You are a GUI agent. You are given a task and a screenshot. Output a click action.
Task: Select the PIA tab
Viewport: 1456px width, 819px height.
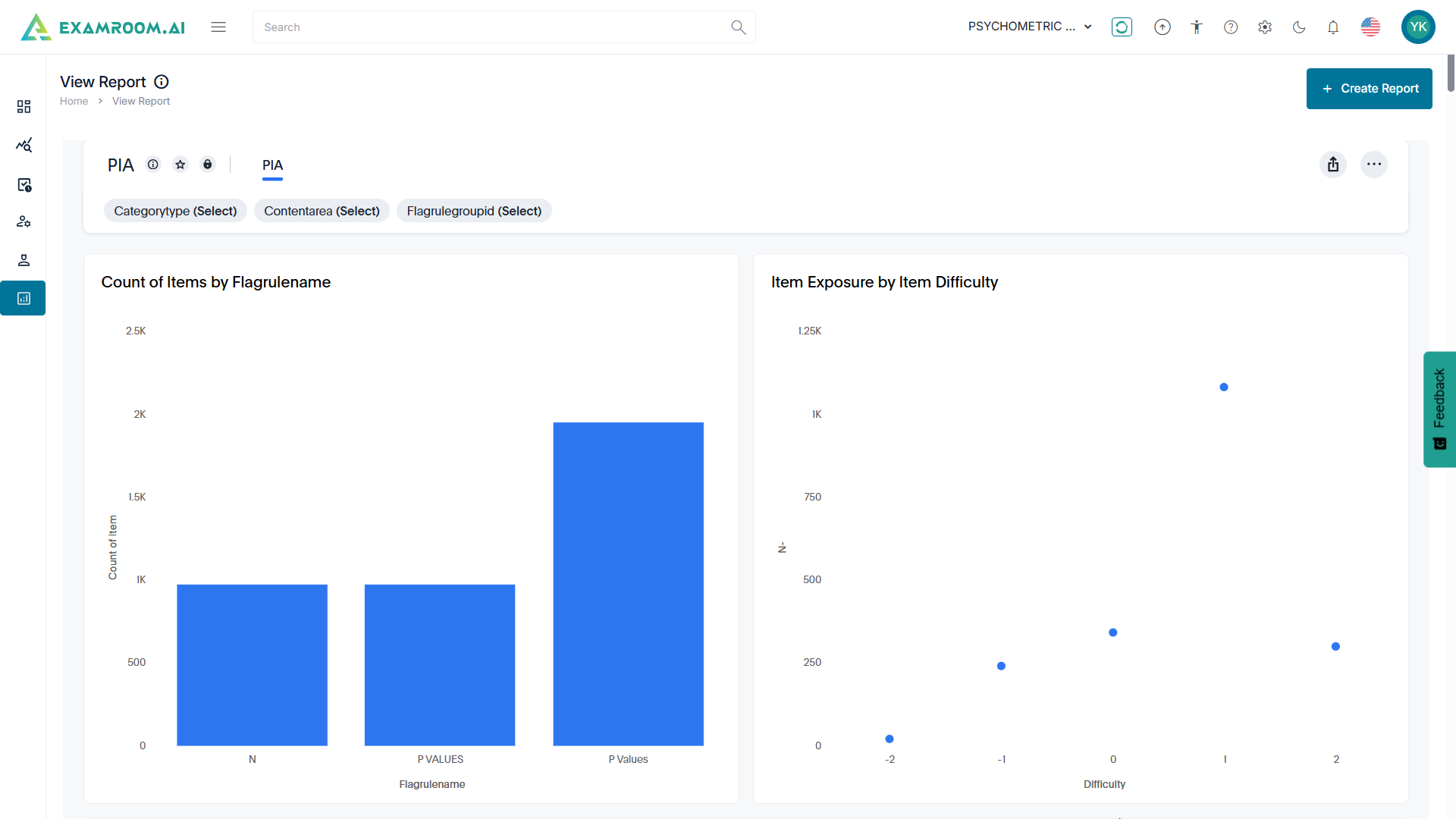(272, 165)
